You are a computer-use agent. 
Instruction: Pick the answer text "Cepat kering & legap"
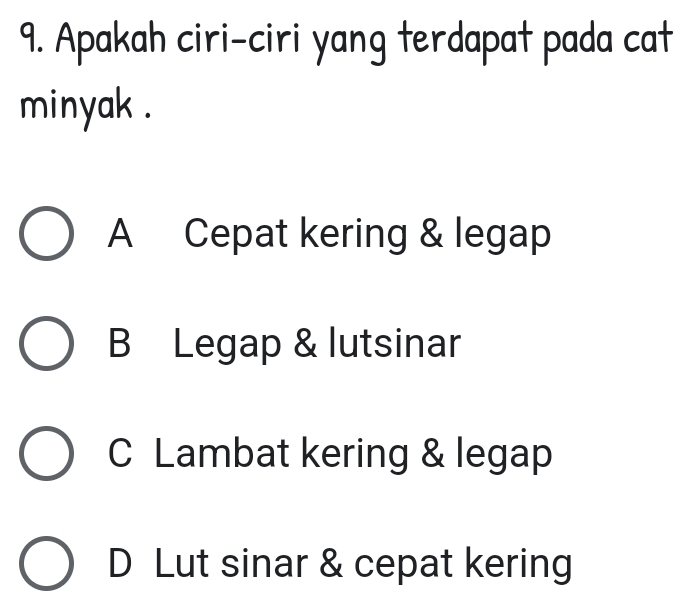[367, 236]
